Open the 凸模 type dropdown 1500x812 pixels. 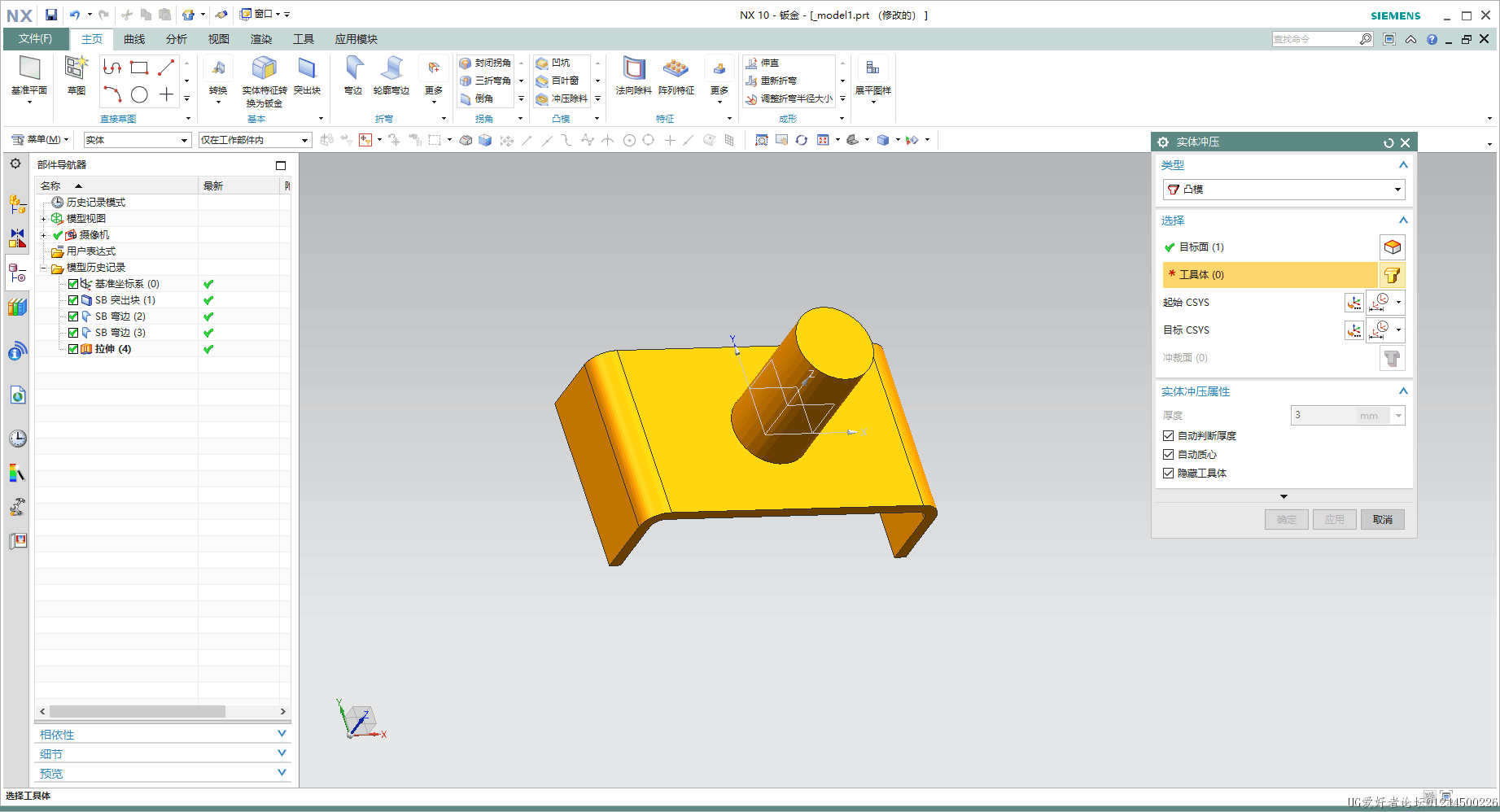(1284, 190)
